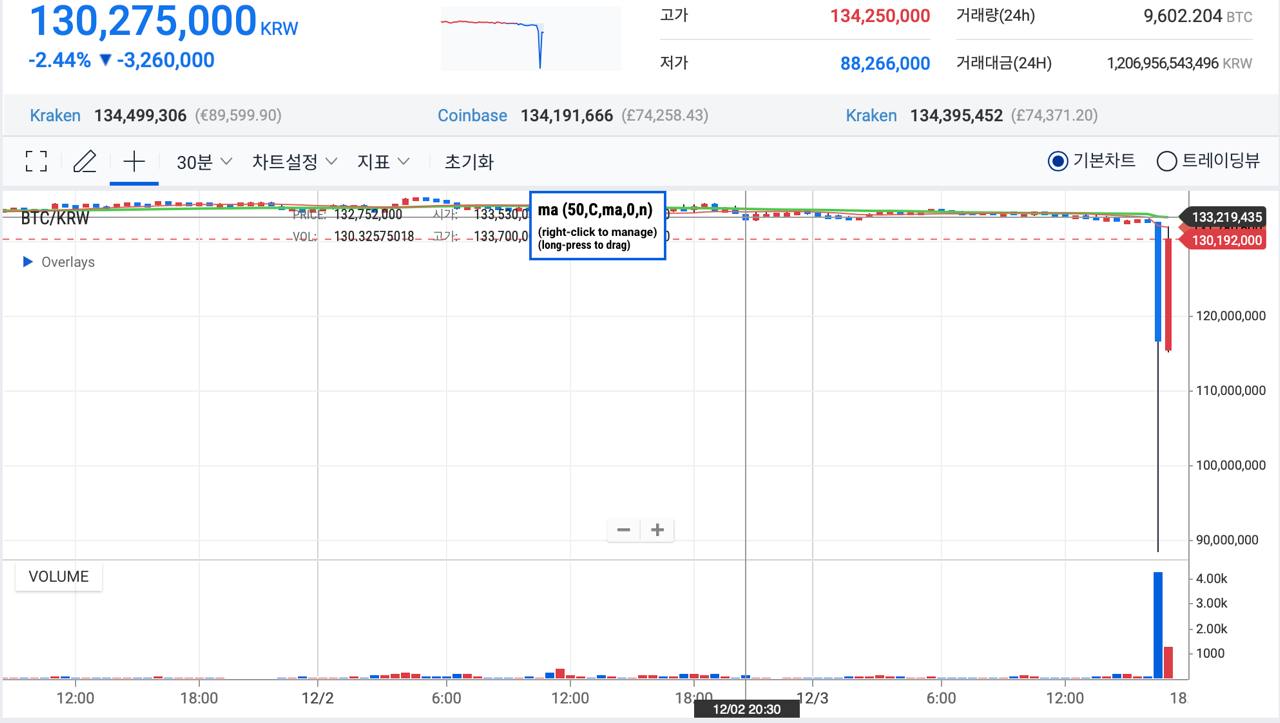Screen dimensions: 1280x723
Task: Click the BTC/KRW chart title
Action: tap(55, 218)
